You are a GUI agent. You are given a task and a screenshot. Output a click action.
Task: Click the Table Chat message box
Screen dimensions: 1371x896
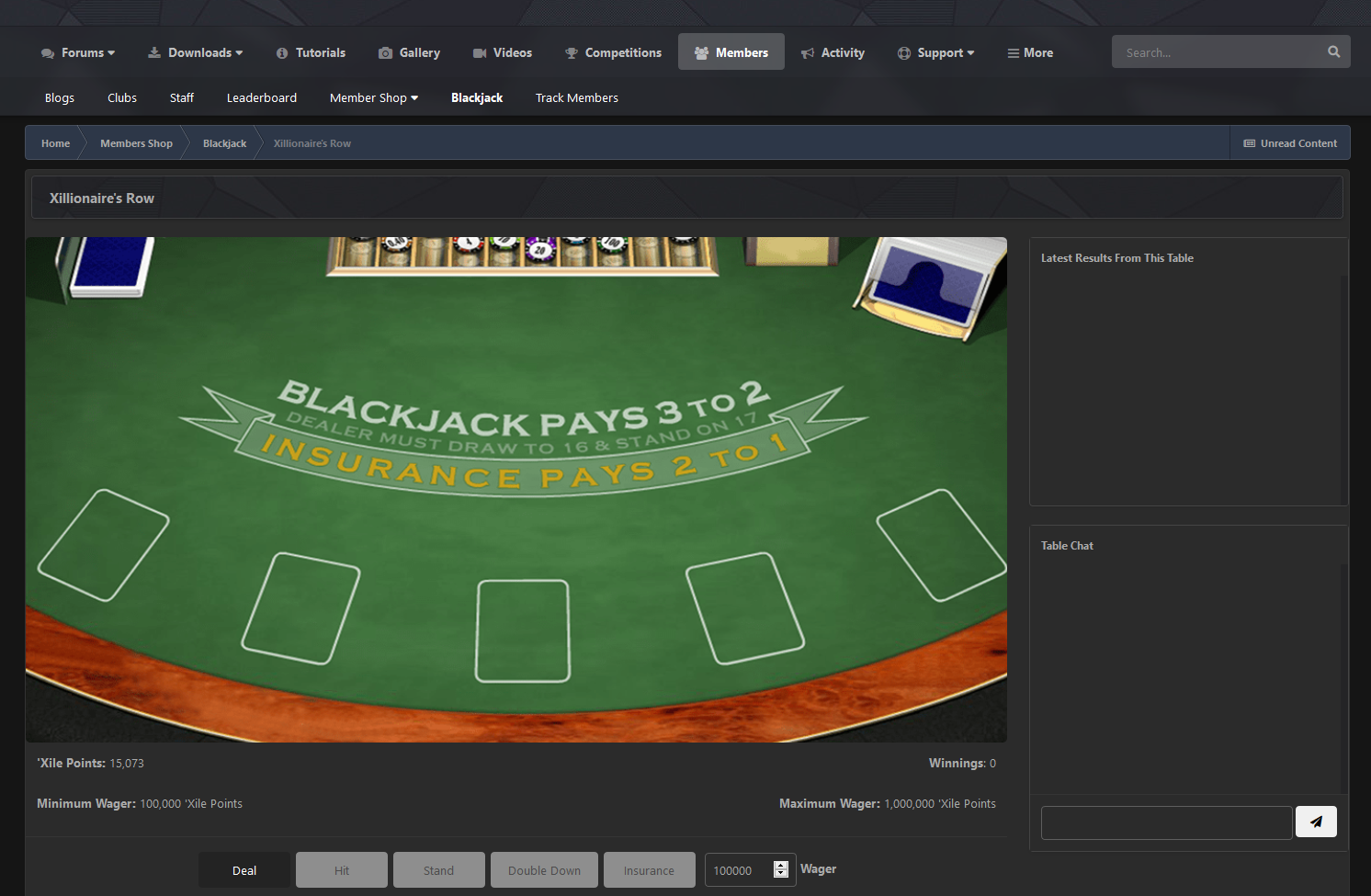coord(1167,822)
